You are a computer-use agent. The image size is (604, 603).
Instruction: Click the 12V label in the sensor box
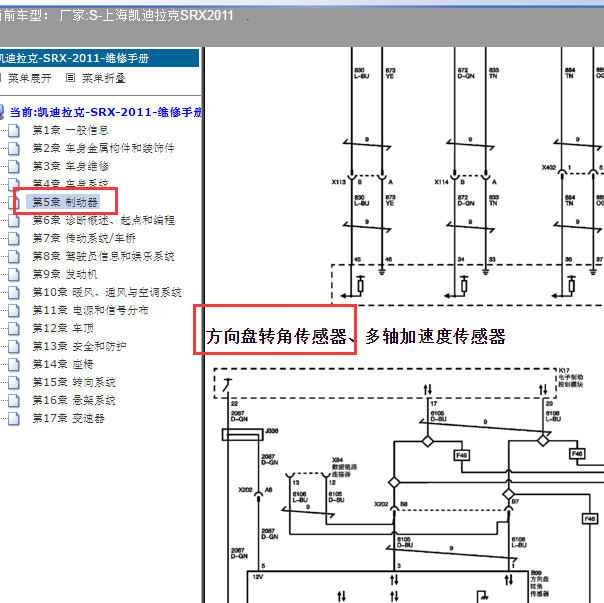(x=257, y=577)
